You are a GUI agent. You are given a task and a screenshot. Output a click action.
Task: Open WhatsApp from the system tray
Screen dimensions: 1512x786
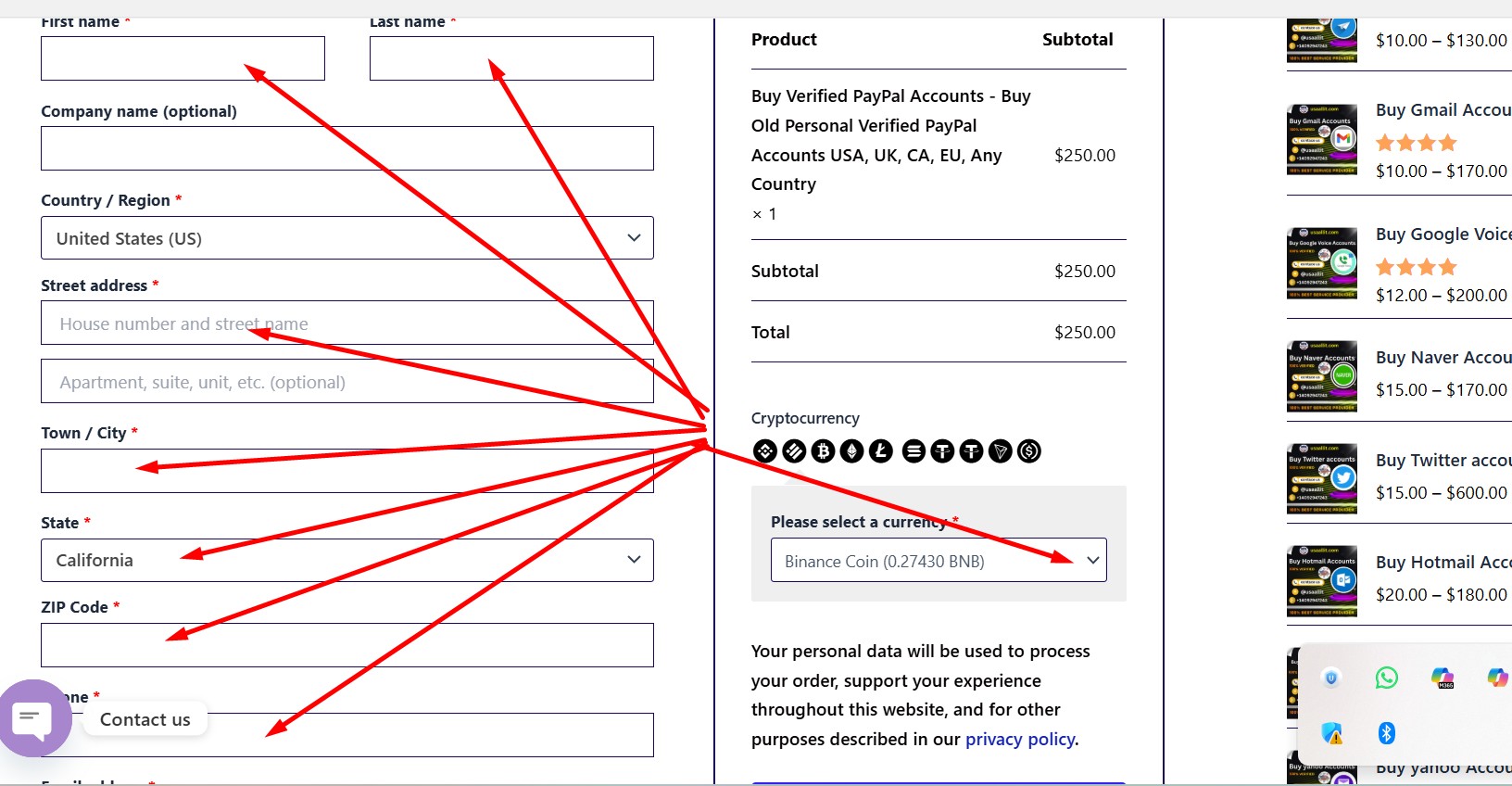(x=1386, y=678)
